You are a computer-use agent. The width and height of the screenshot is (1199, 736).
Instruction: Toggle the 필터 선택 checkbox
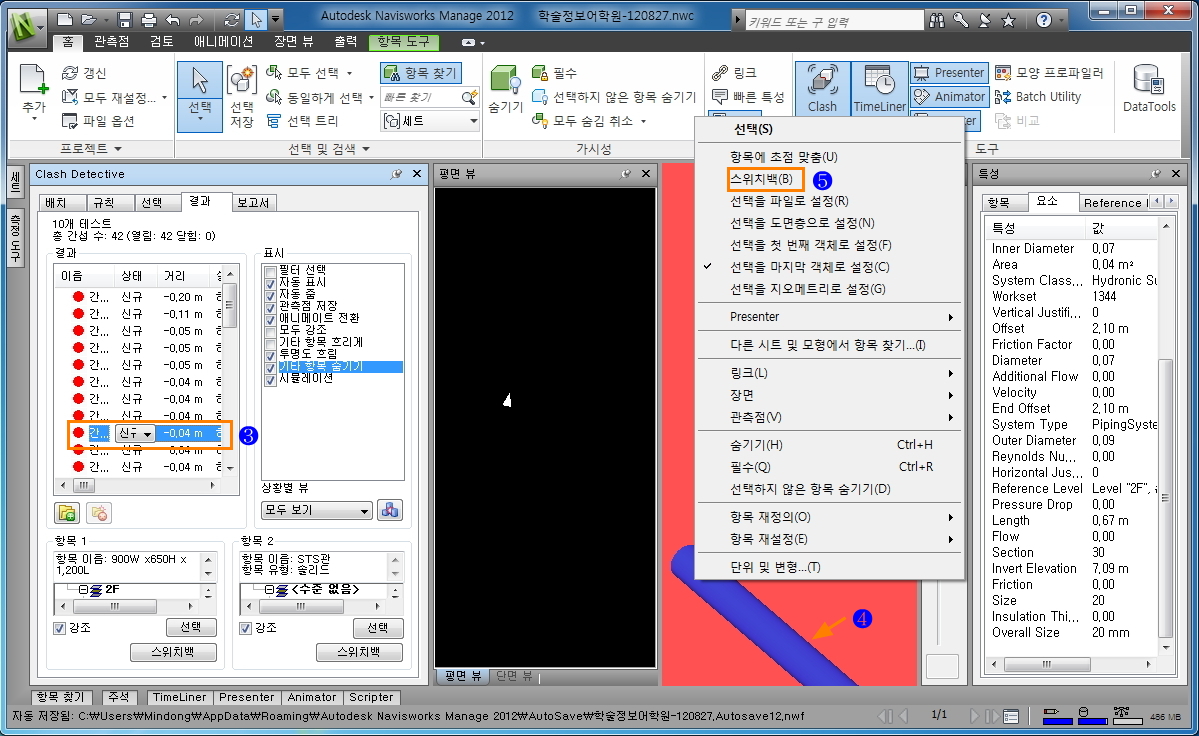[269, 271]
